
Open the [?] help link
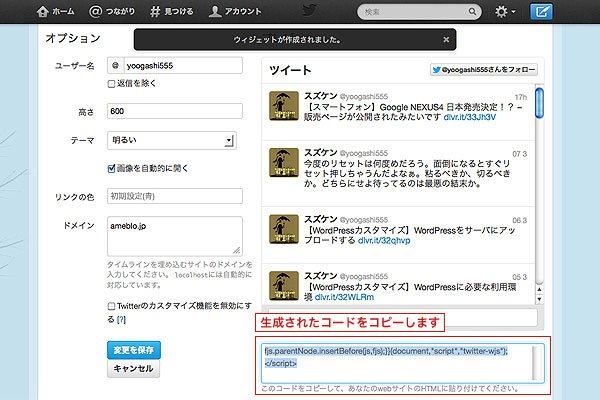[x=121, y=319]
